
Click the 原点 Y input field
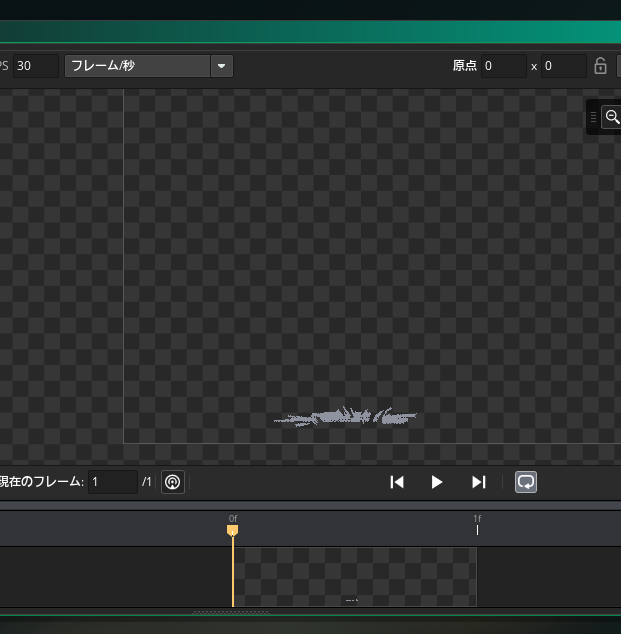(563, 66)
